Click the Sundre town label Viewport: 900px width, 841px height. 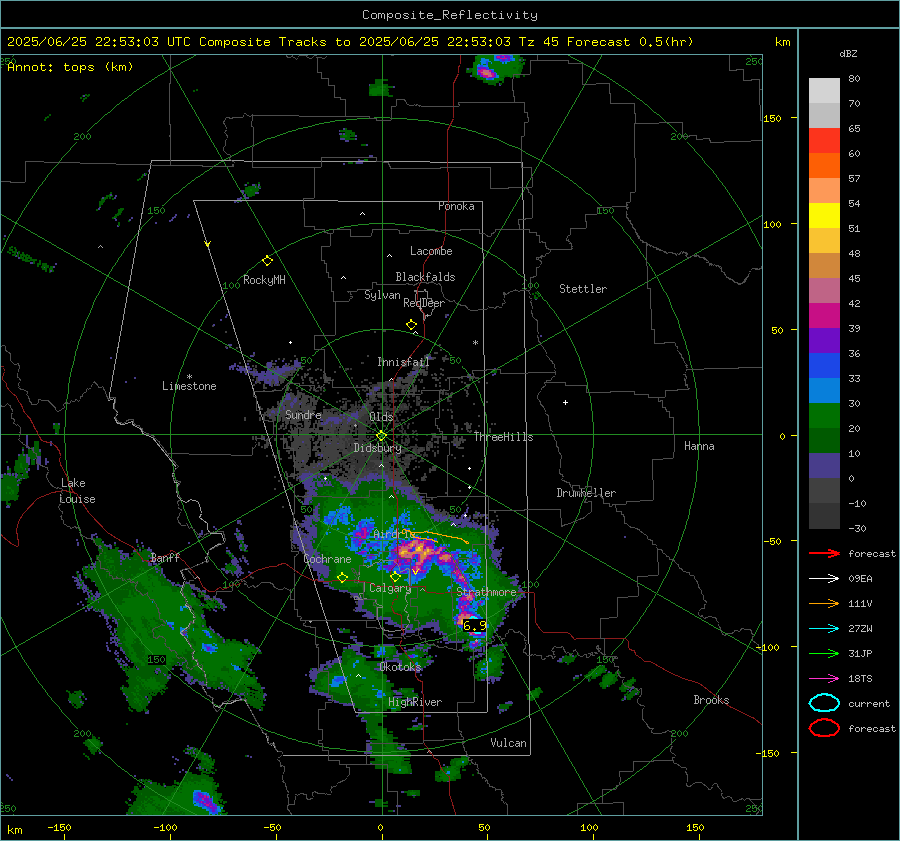(x=303, y=414)
